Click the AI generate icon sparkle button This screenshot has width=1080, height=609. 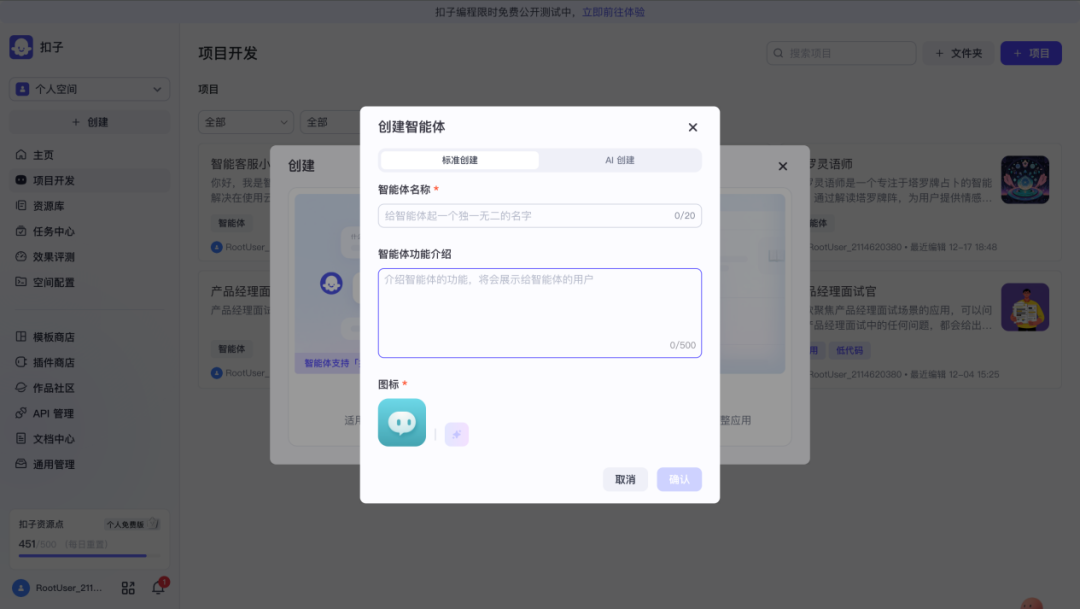pyautogui.click(x=456, y=434)
